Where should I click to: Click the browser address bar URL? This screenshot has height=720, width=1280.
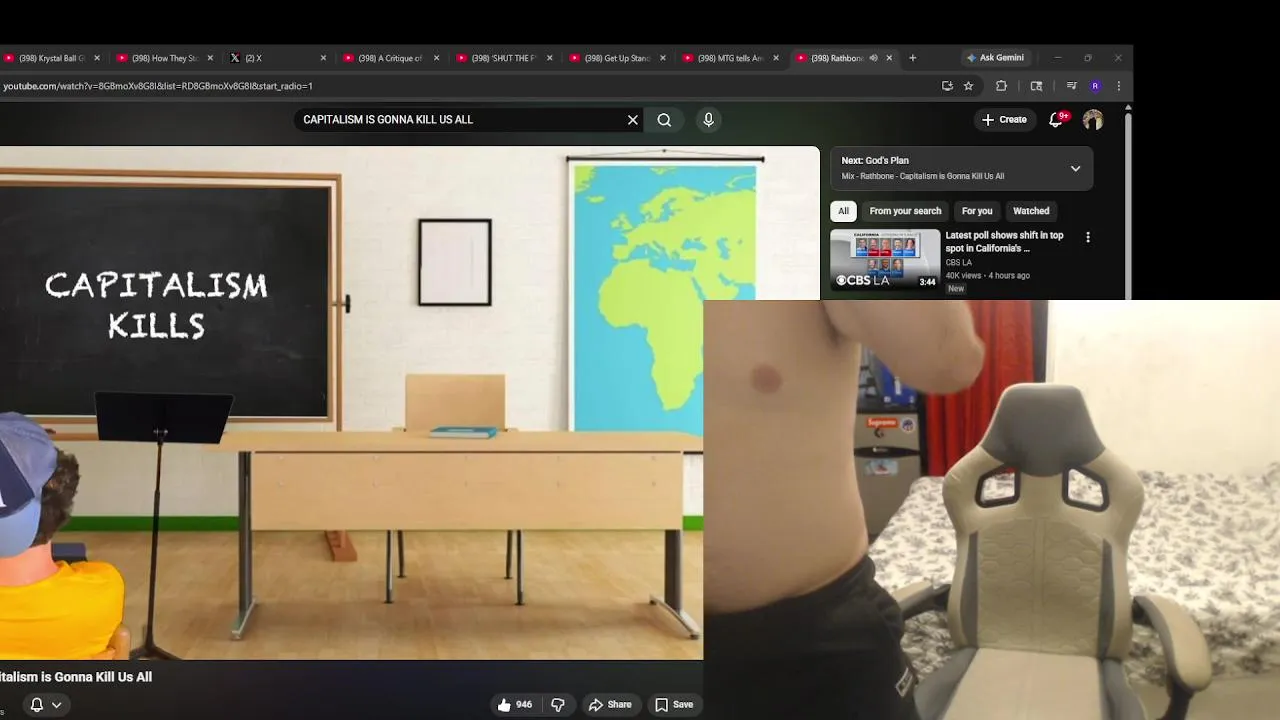158,86
